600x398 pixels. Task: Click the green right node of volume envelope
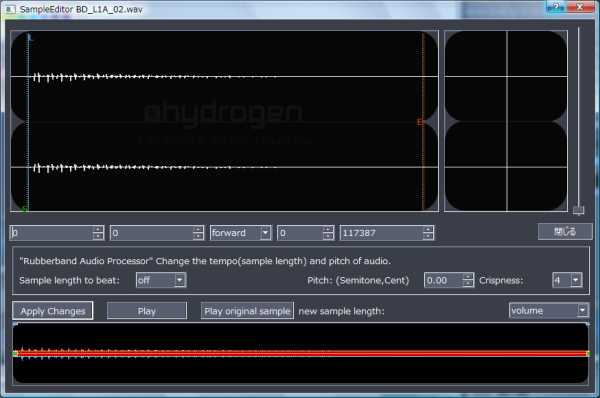point(588,354)
